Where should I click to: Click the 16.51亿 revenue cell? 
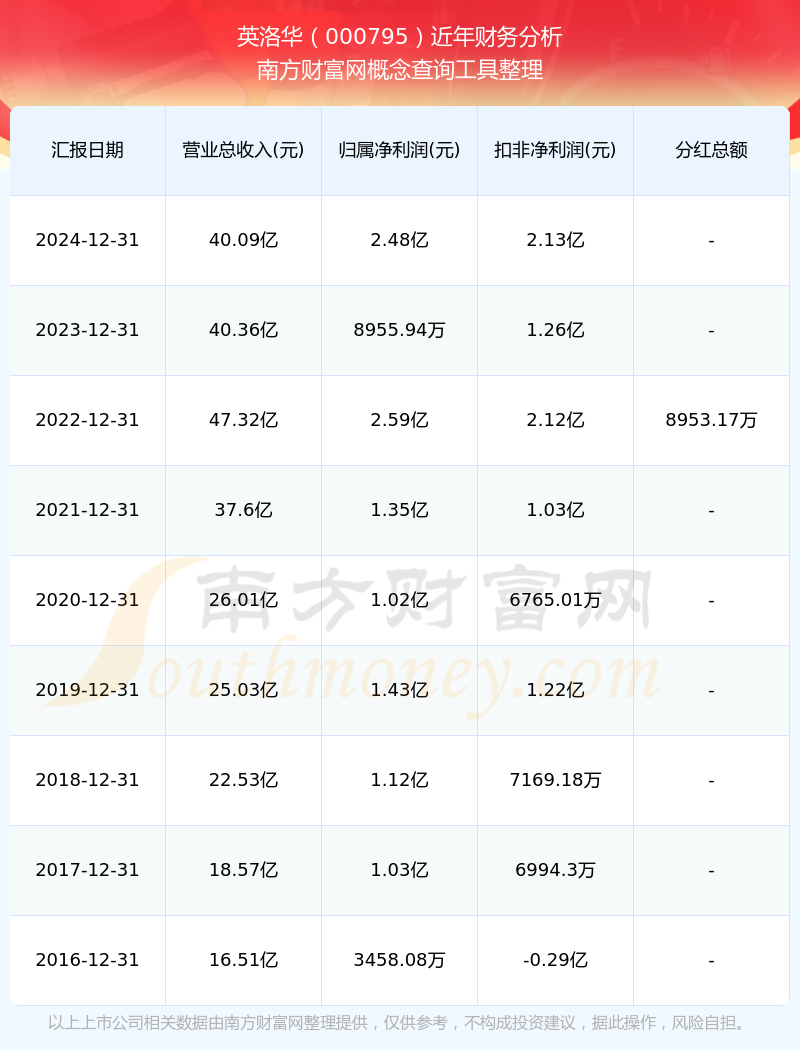pos(244,960)
